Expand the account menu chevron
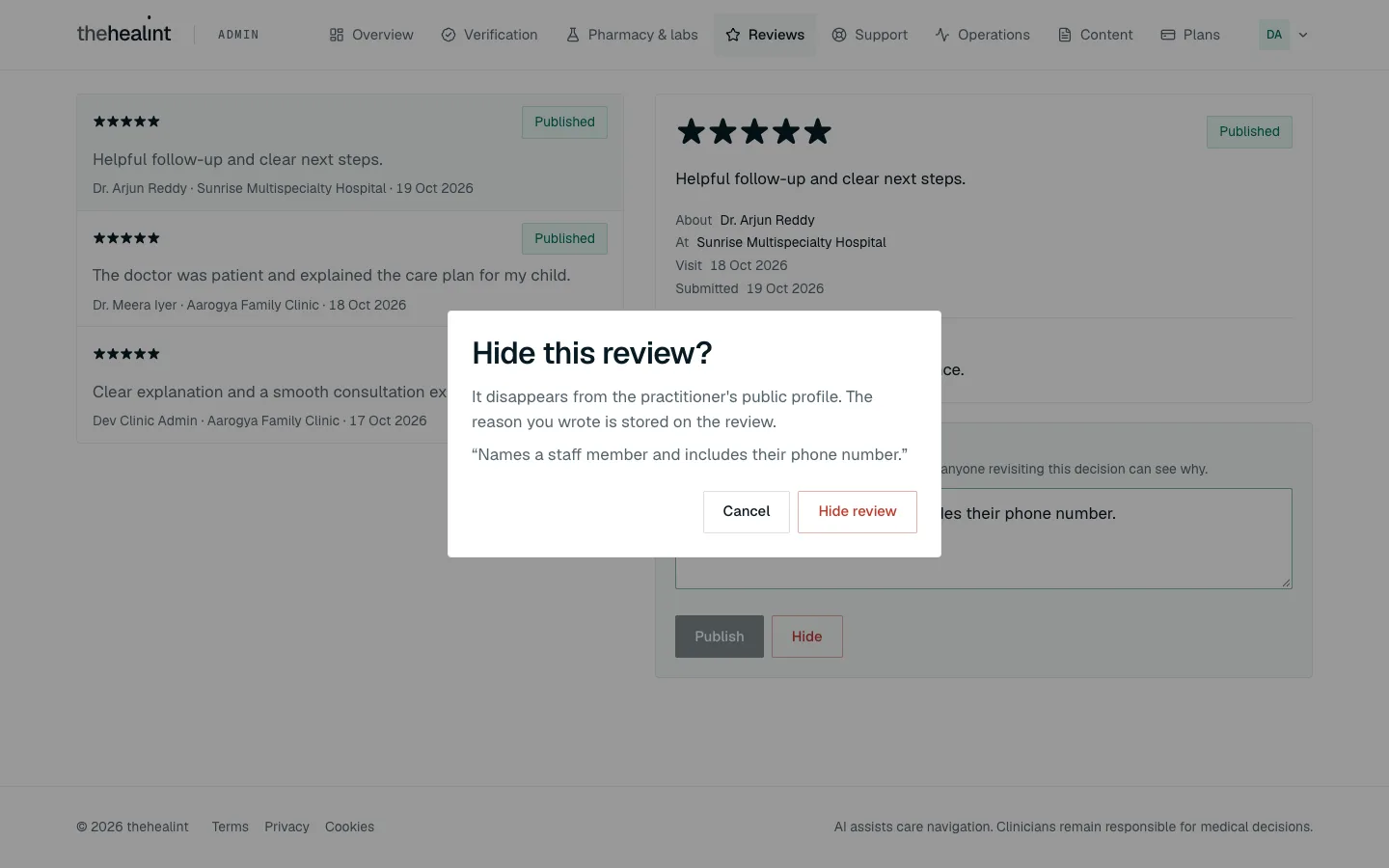This screenshot has height=868, width=1389. [x=1303, y=35]
